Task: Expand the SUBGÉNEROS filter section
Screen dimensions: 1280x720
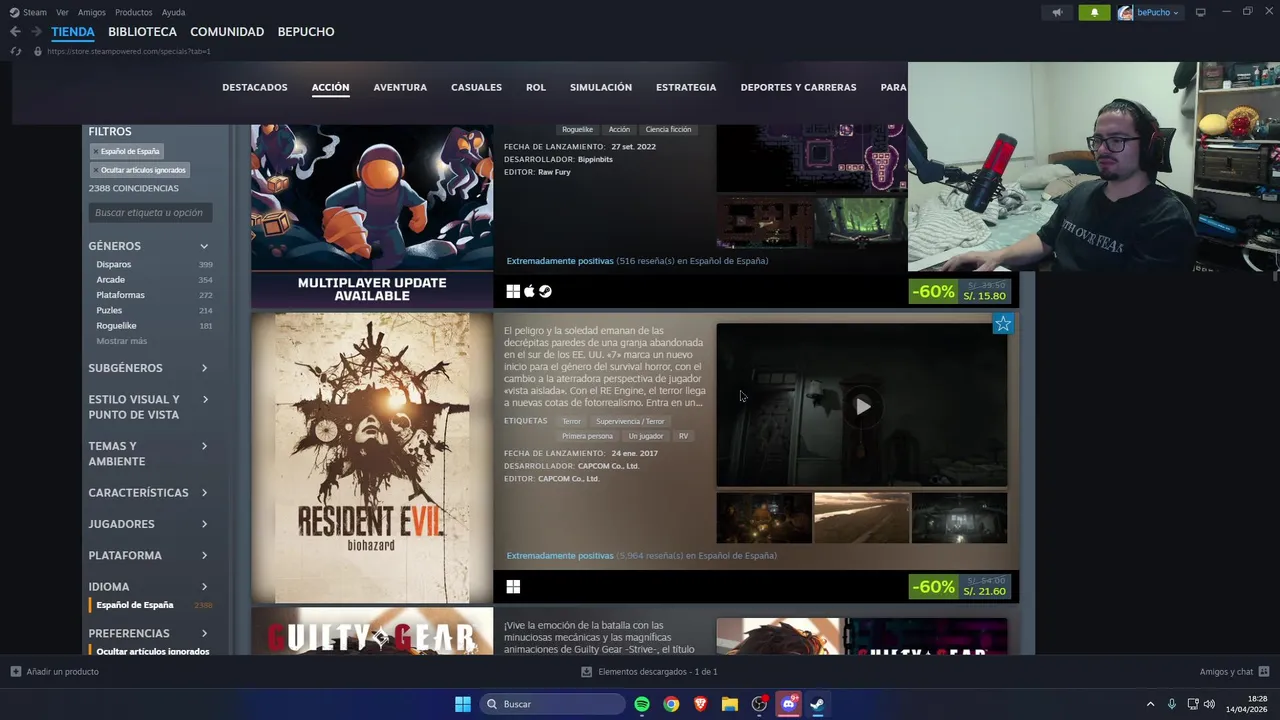Action: (x=149, y=368)
